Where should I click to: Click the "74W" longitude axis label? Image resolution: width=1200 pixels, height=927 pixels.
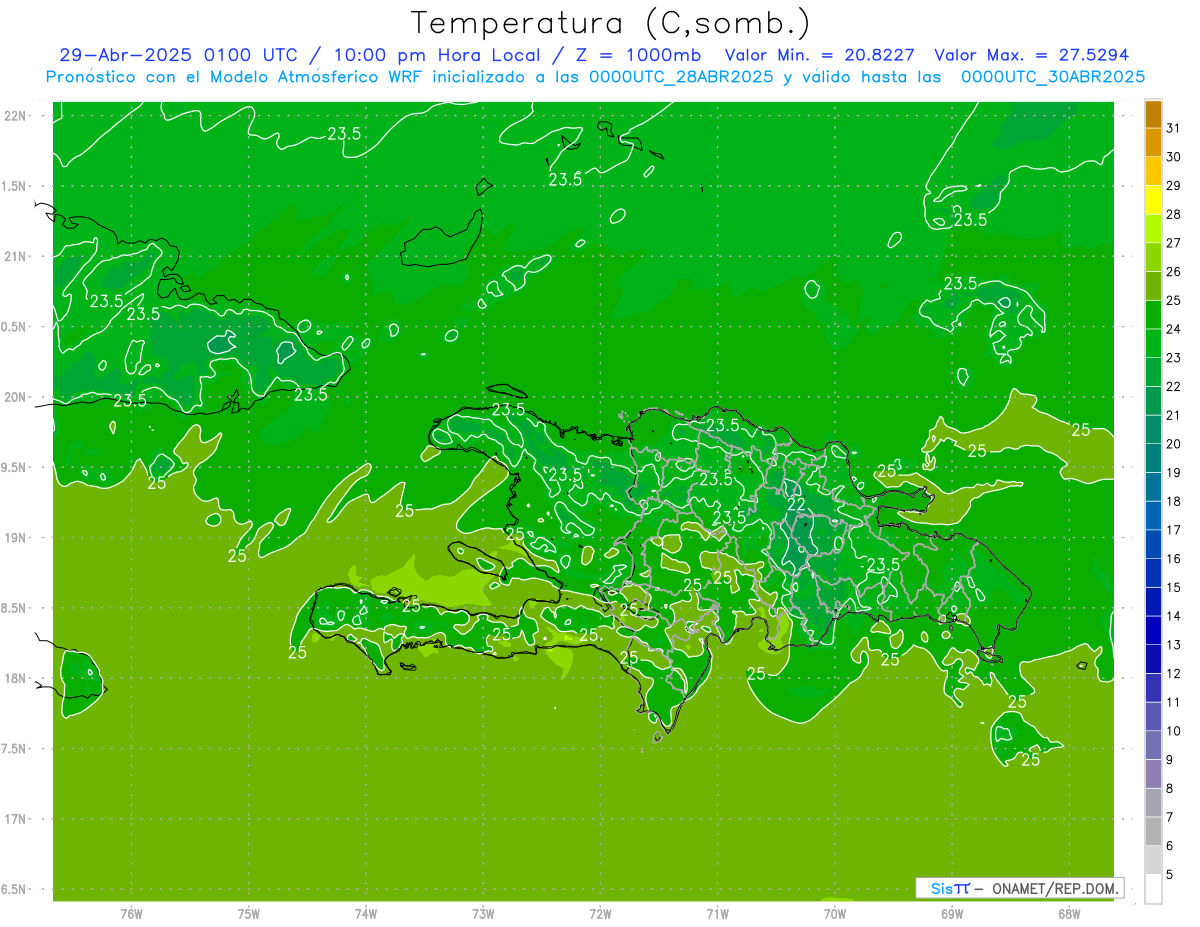pos(366,914)
